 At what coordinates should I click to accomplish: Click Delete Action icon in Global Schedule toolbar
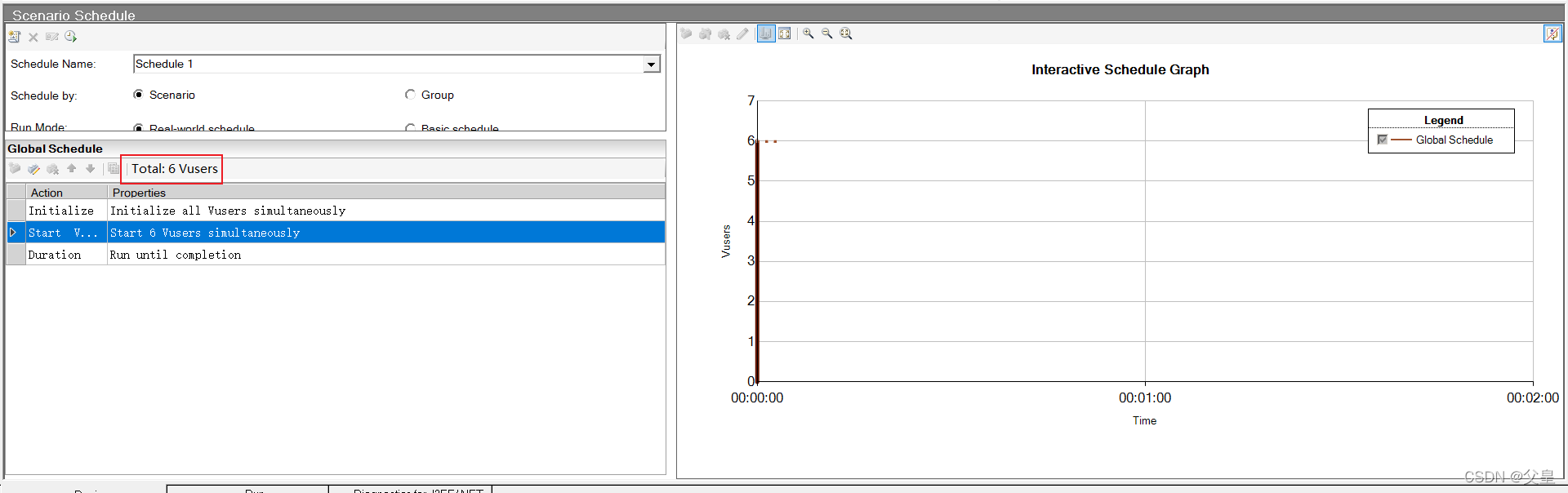[53, 169]
